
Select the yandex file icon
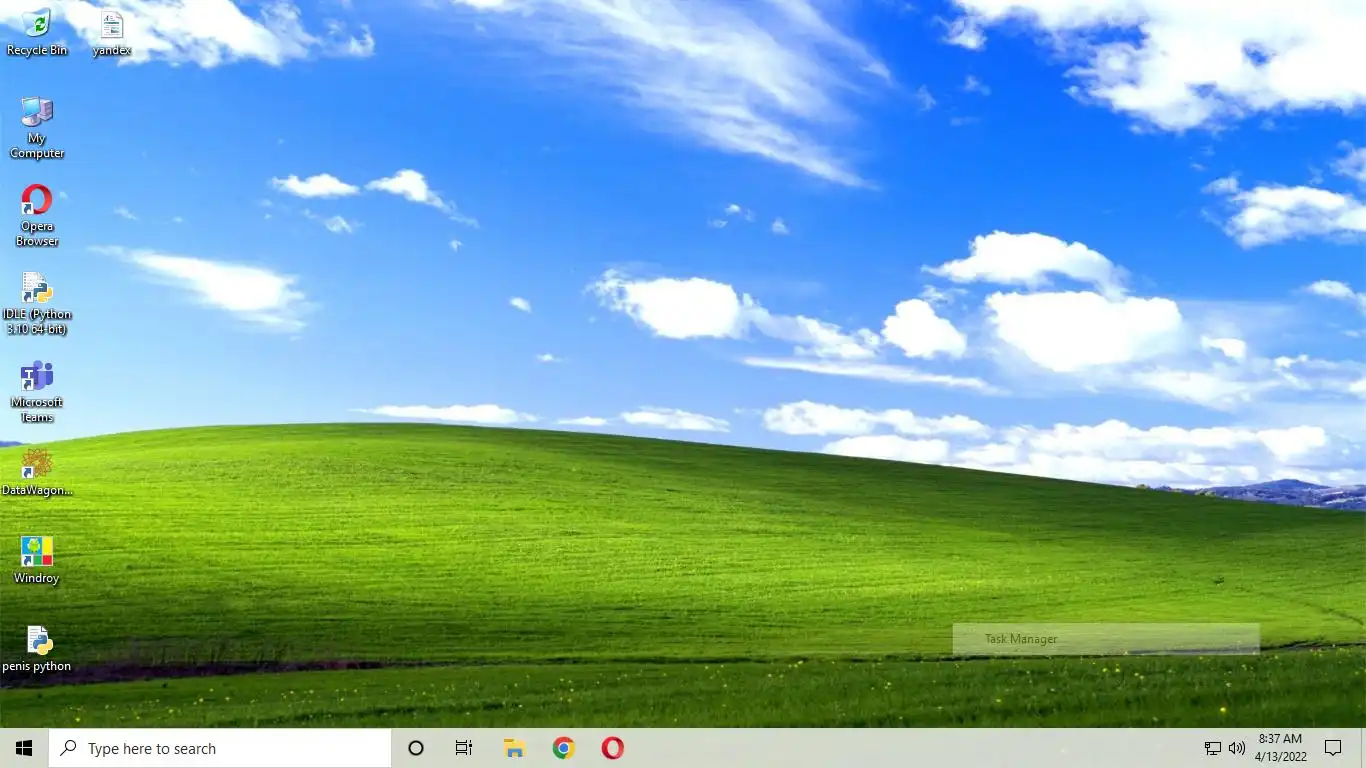pos(112,32)
